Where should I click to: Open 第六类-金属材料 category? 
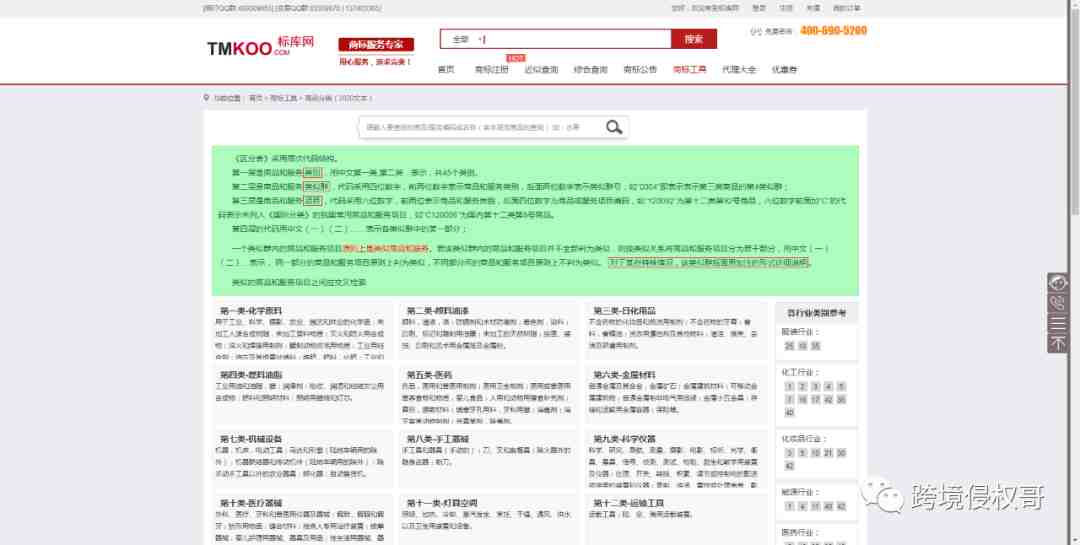coord(625,375)
